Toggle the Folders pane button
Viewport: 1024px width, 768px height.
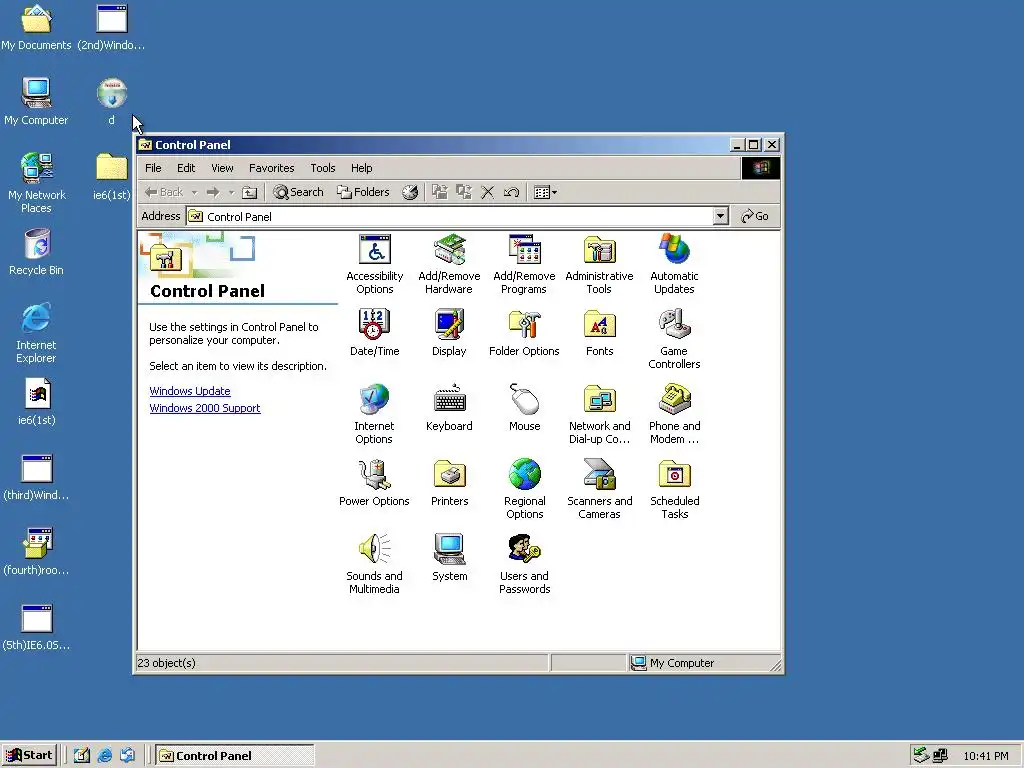point(363,192)
